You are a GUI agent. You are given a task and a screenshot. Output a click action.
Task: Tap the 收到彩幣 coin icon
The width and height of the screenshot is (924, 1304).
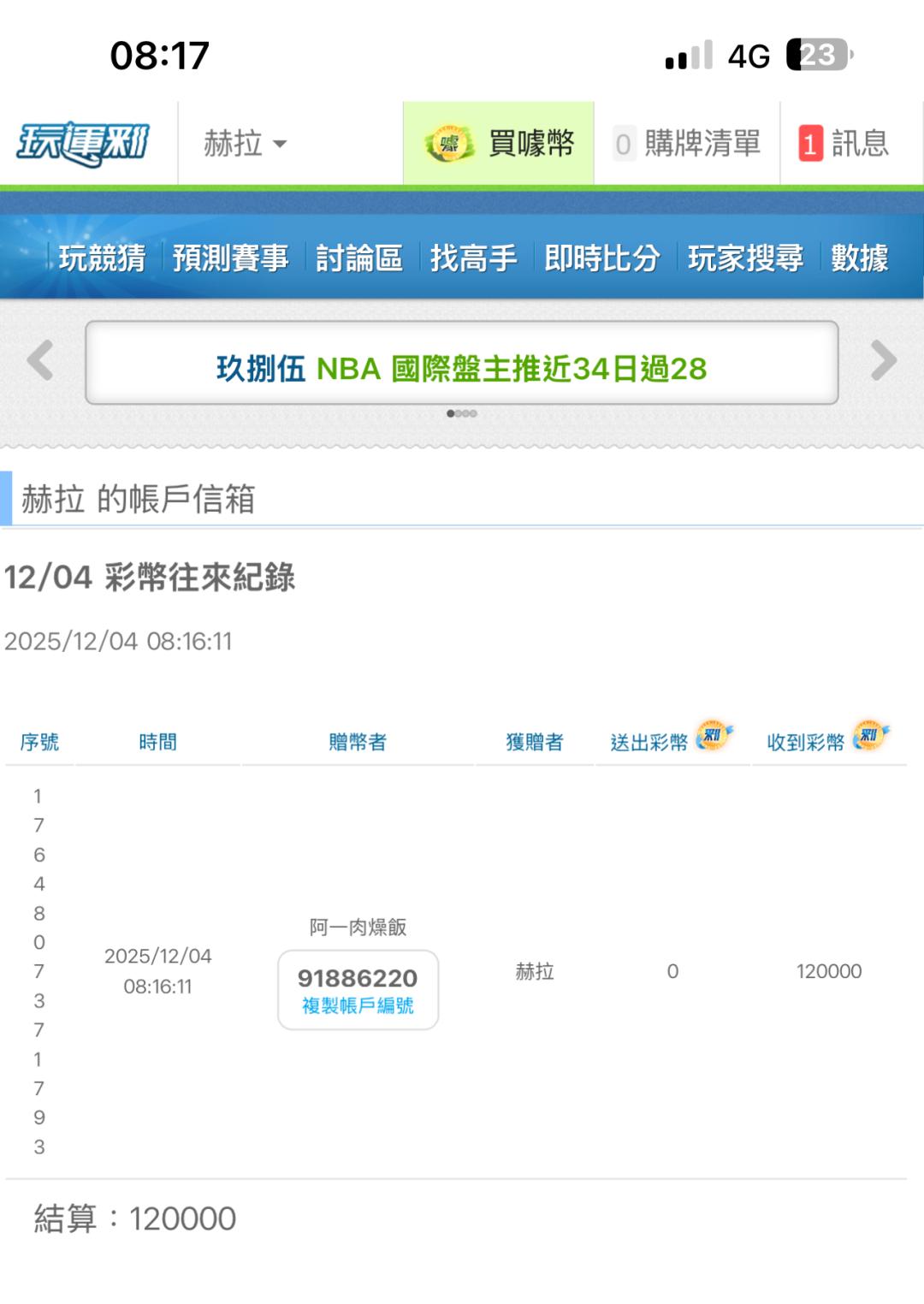(x=870, y=736)
